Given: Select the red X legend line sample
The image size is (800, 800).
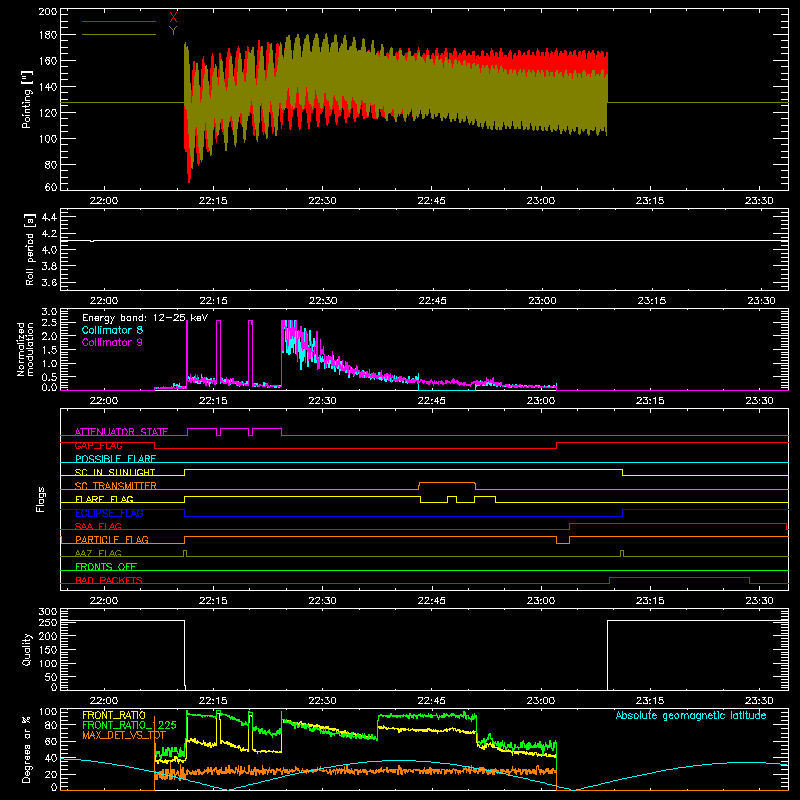Looking at the screenshot, I should (119, 21).
